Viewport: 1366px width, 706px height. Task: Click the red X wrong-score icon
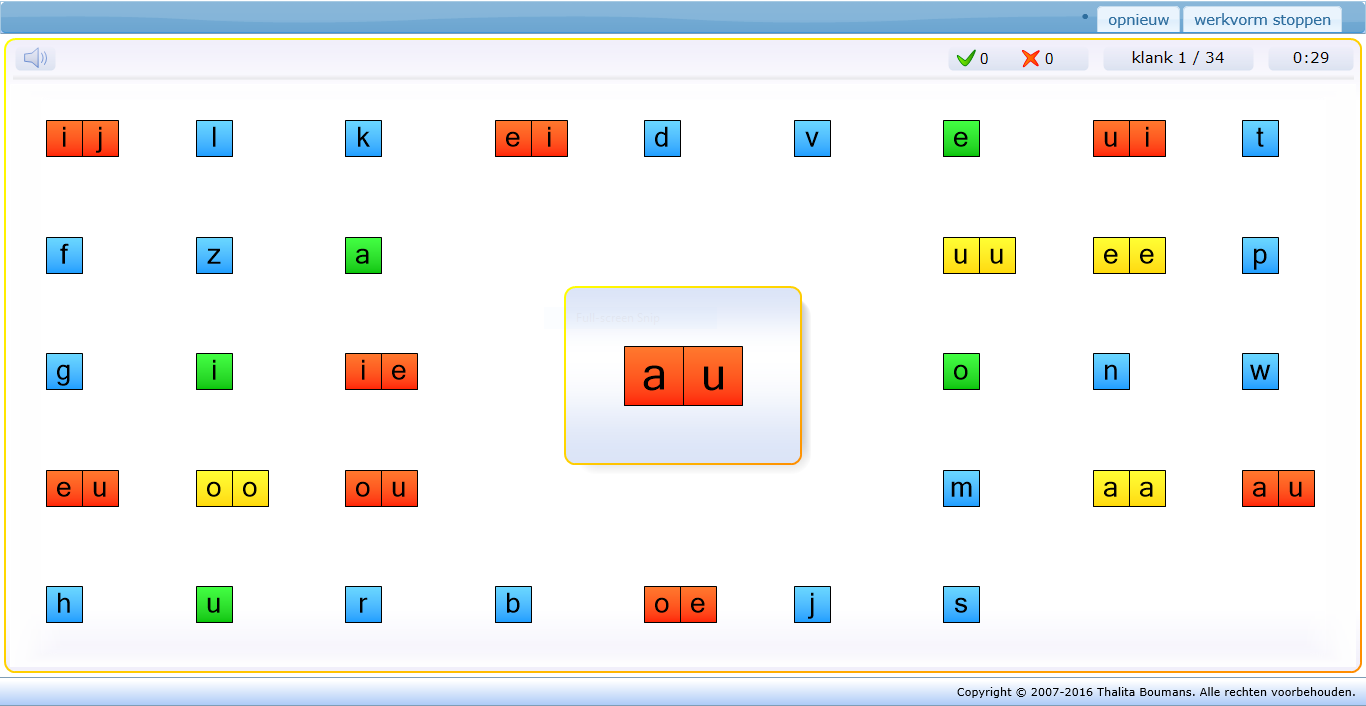coord(1030,59)
